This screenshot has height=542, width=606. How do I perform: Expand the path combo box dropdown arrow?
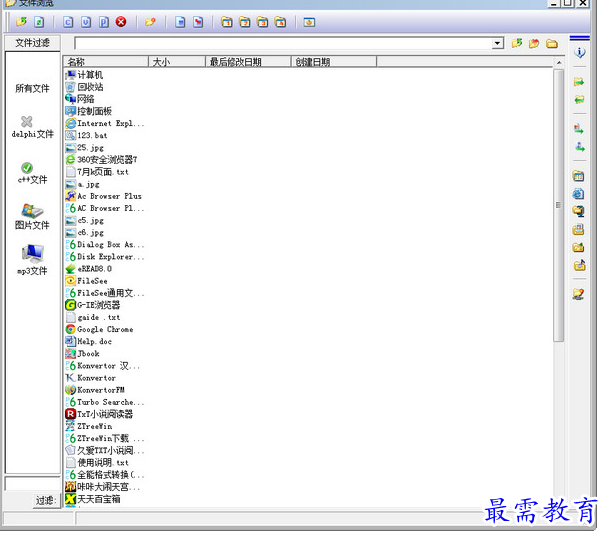click(497, 44)
